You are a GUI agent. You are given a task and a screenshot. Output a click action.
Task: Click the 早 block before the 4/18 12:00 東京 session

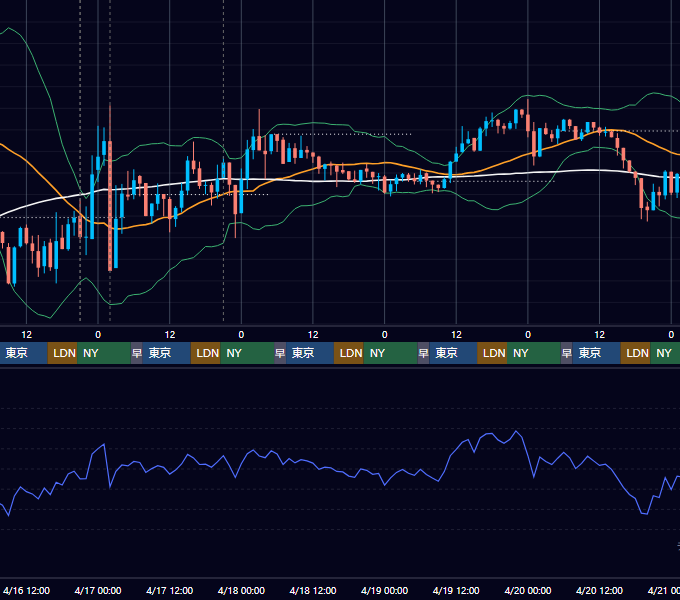pyautogui.click(x=280, y=353)
